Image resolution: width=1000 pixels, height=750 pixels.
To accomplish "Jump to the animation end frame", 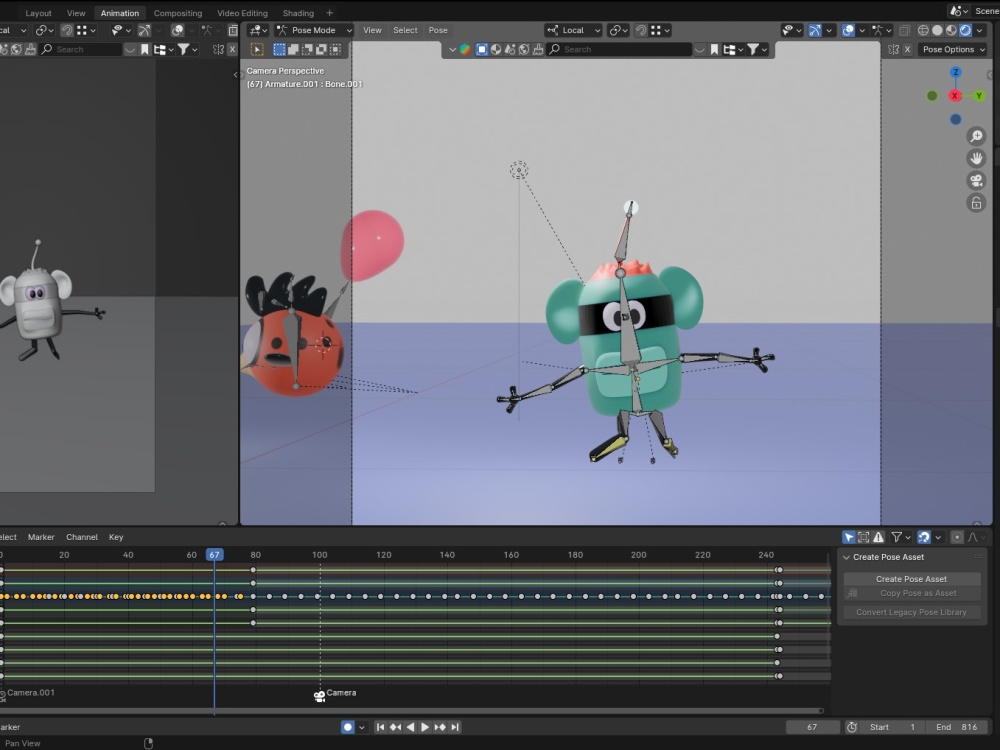I will (455, 727).
